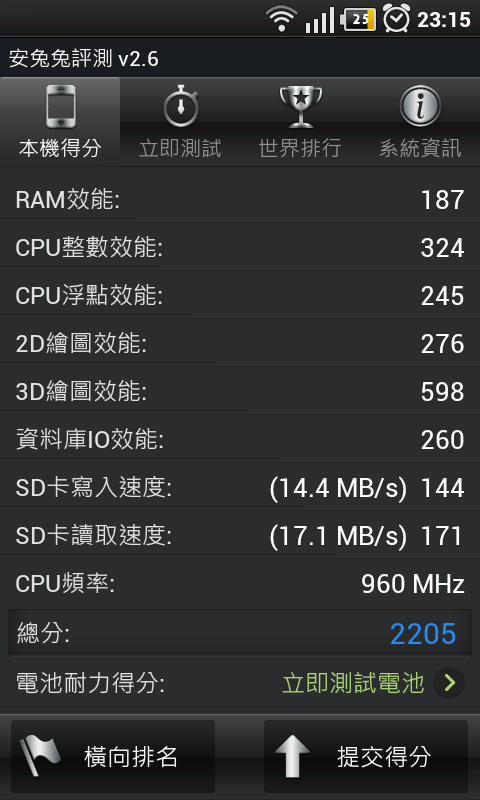Tap the stopwatch icon for 立即測試
The image size is (480, 800).
tap(180, 107)
